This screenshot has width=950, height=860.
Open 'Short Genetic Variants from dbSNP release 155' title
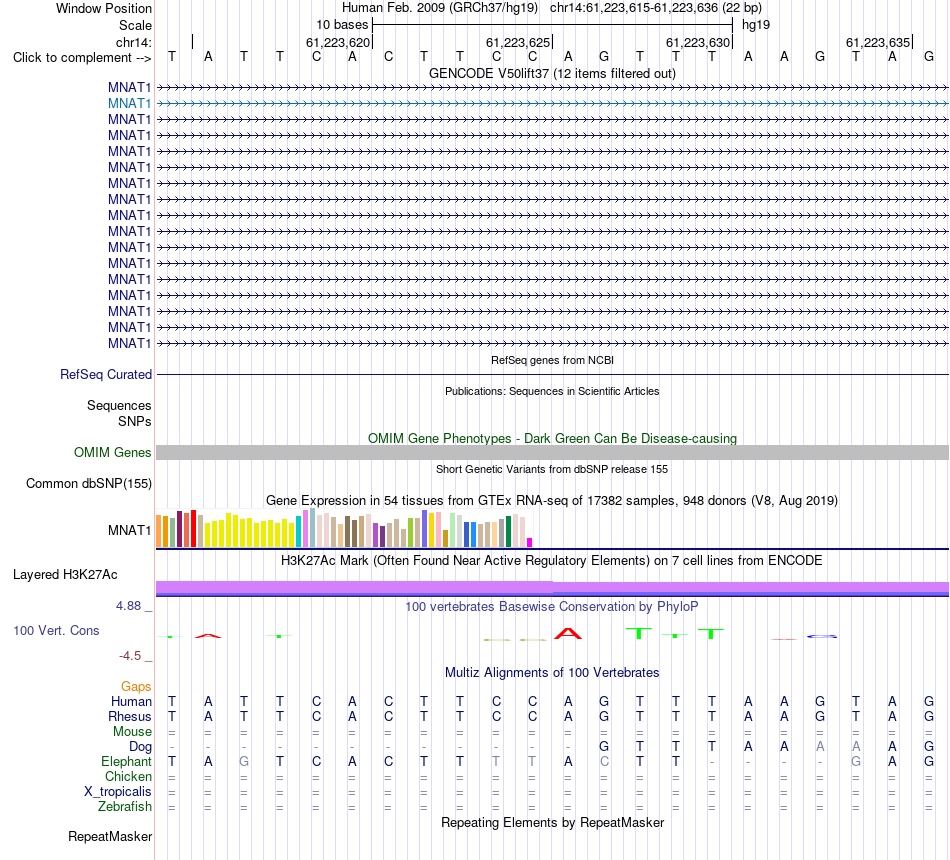[x=552, y=469]
